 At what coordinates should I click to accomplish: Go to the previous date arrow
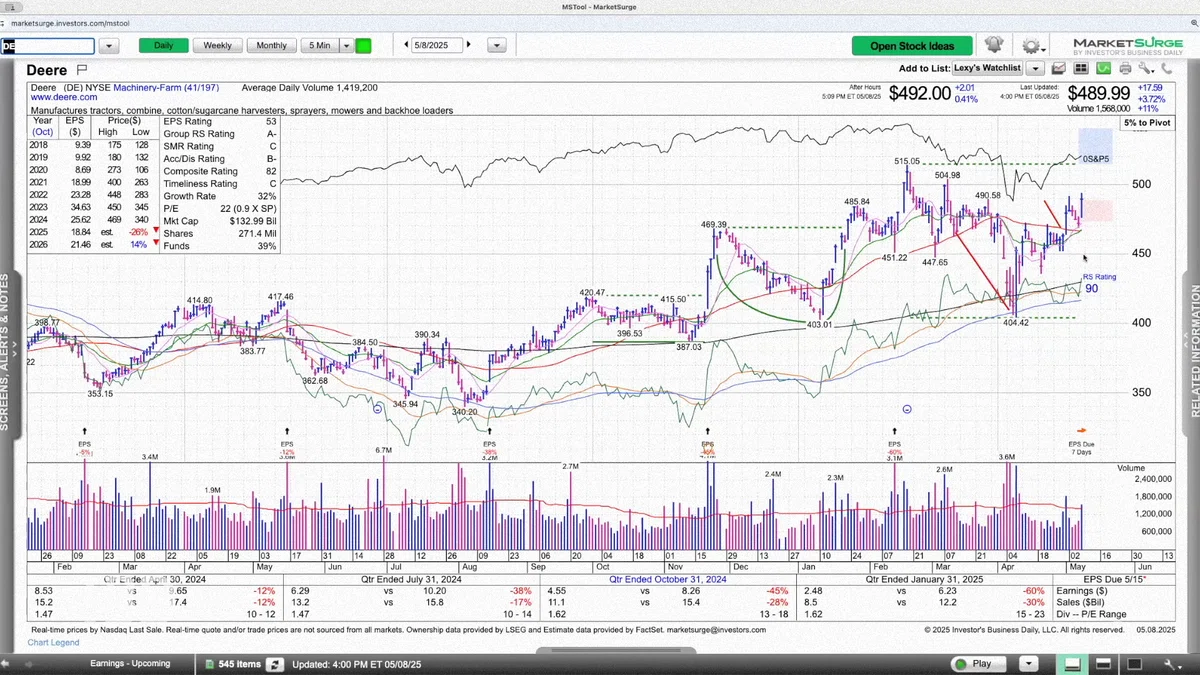point(406,45)
